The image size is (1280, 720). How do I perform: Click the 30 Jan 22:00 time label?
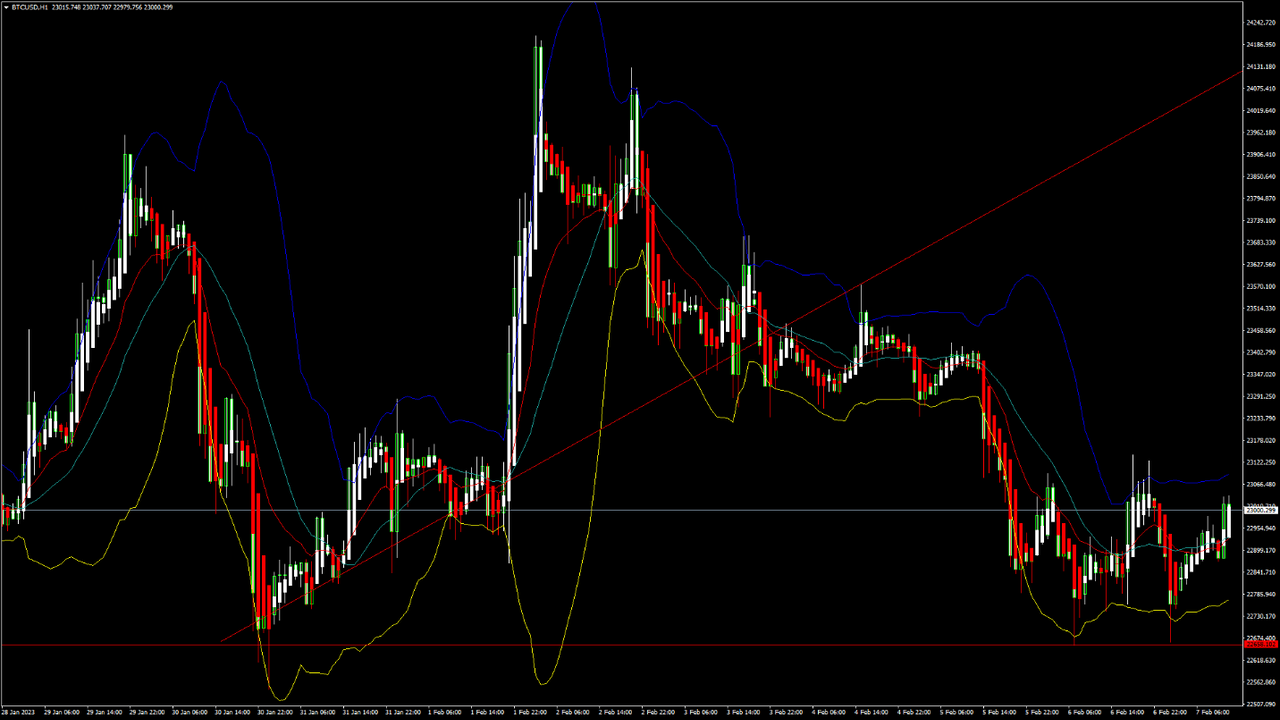[274, 713]
